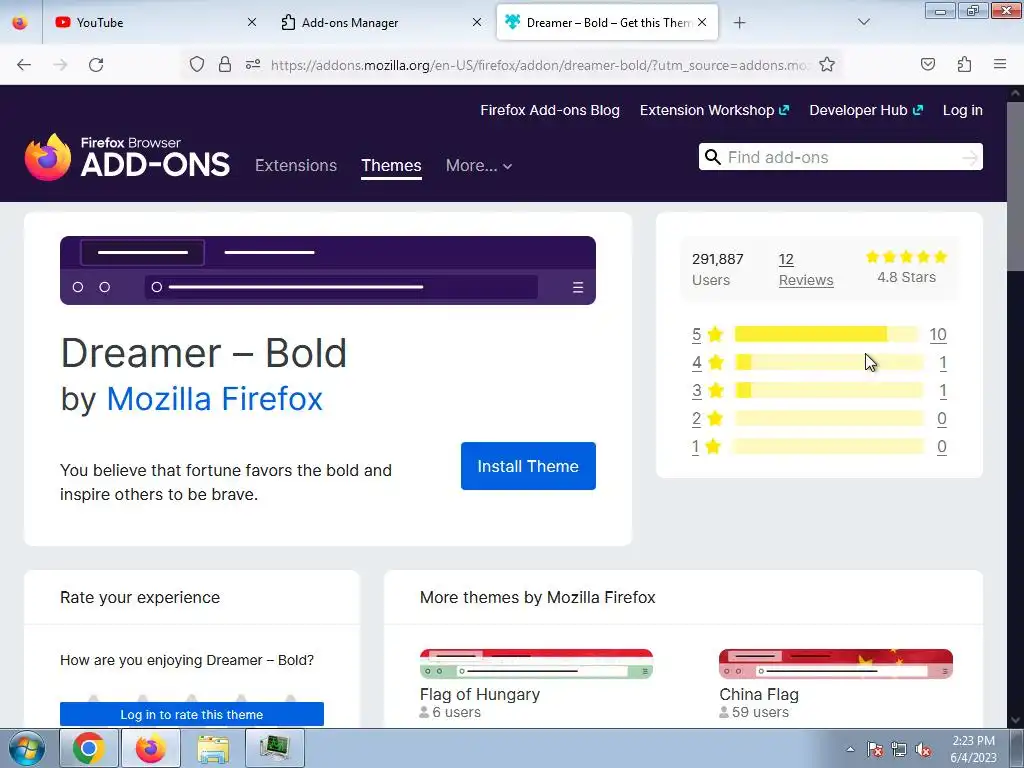Close the YouTube tab
The height and width of the screenshot is (768, 1024).
[252, 22]
